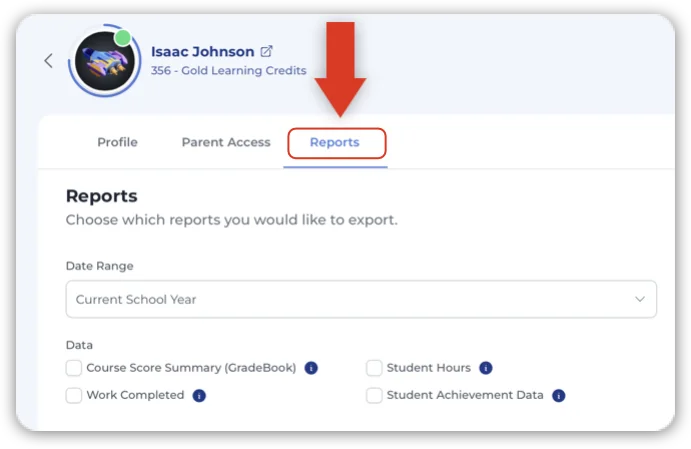Check Course Score Summary (GradeBook) box
This screenshot has height=449, width=691.
[x=74, y=368]
